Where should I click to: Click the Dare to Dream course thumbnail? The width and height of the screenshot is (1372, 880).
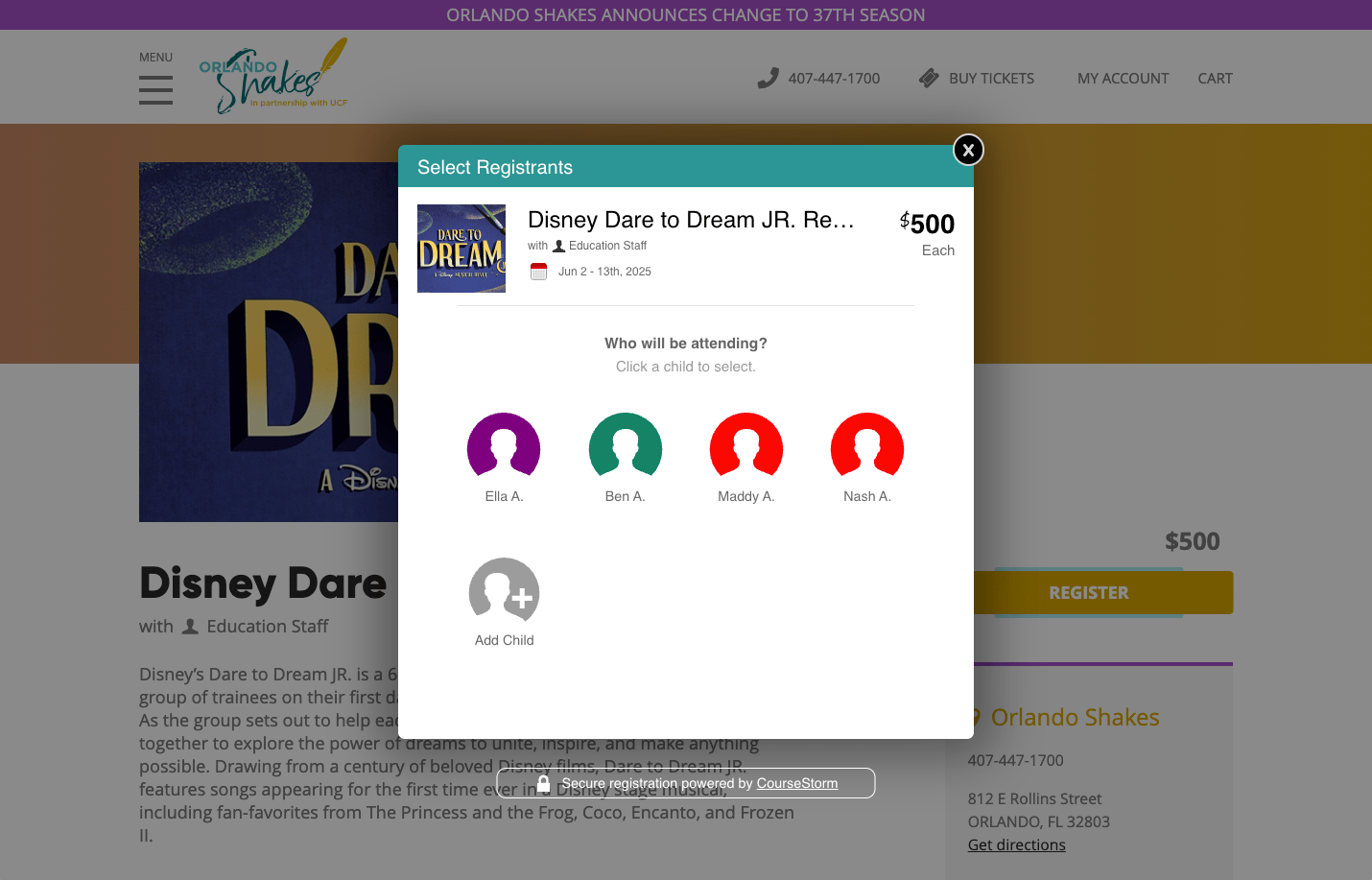461,248
